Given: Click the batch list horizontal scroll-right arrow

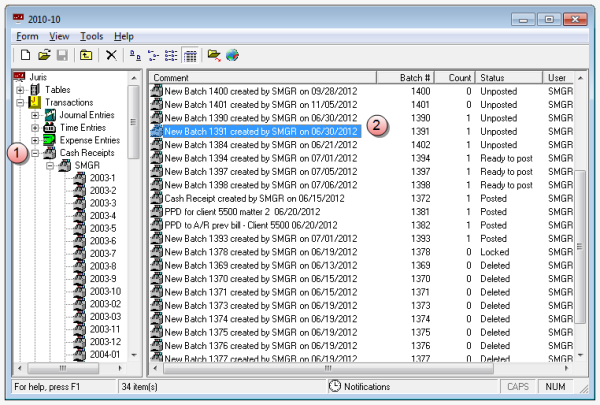Looking at the screenshot, I should [567, 368].
